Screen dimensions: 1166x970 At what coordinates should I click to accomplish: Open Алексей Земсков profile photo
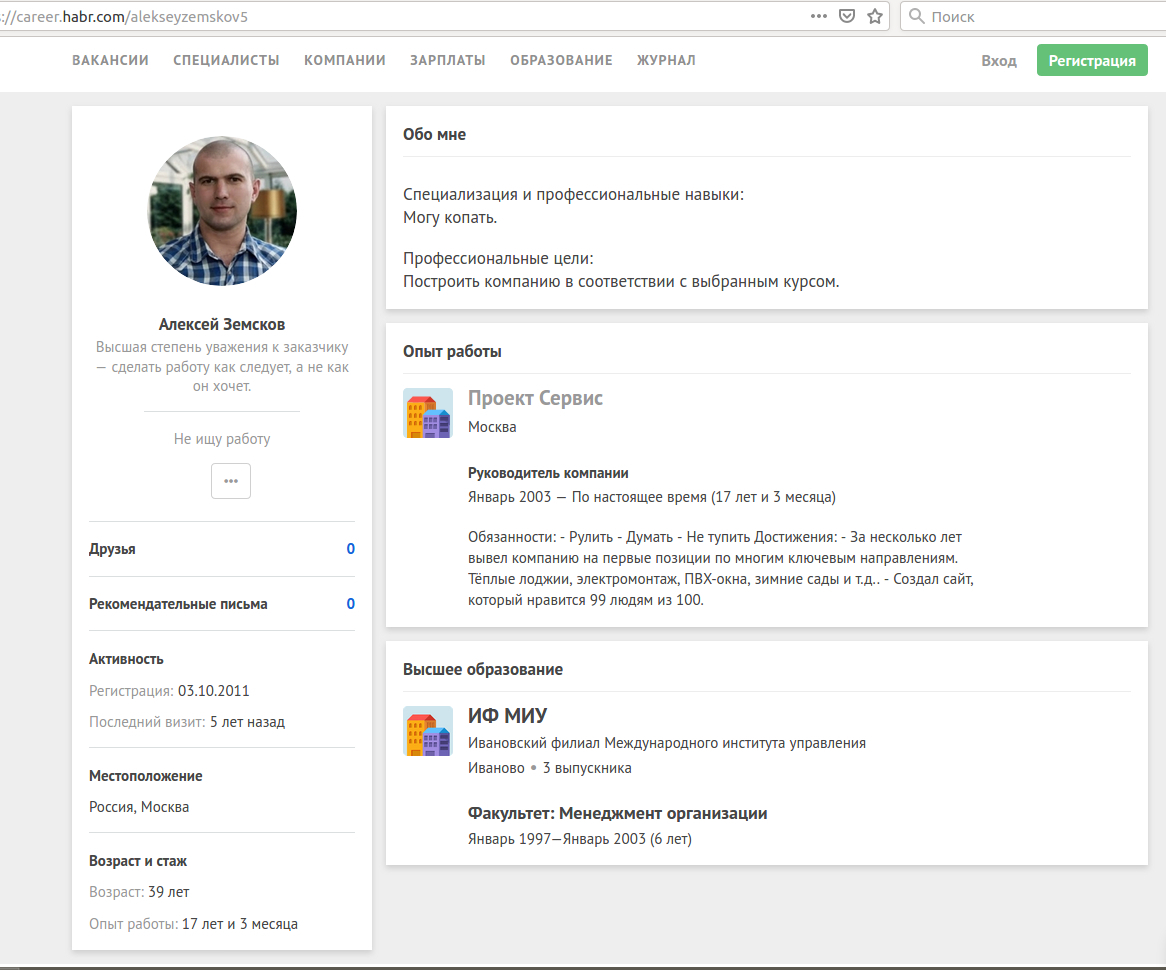(222, 212)
